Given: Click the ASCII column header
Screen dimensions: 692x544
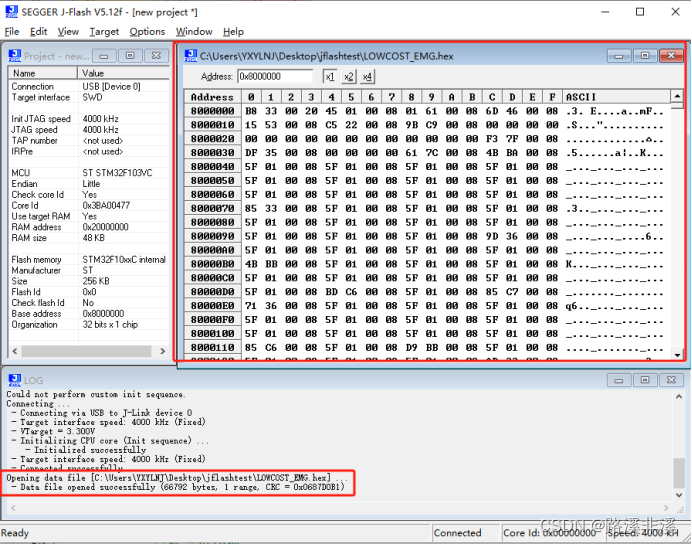Looking at the screenshot, I should [617, 97].
